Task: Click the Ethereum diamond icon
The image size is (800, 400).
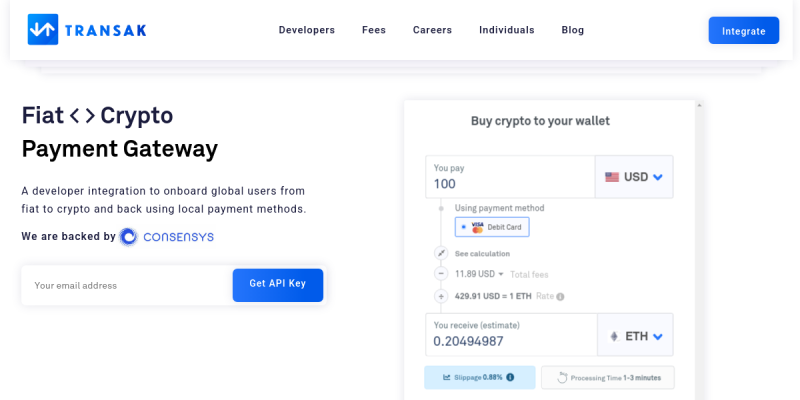Action: (x=613, y=336)
